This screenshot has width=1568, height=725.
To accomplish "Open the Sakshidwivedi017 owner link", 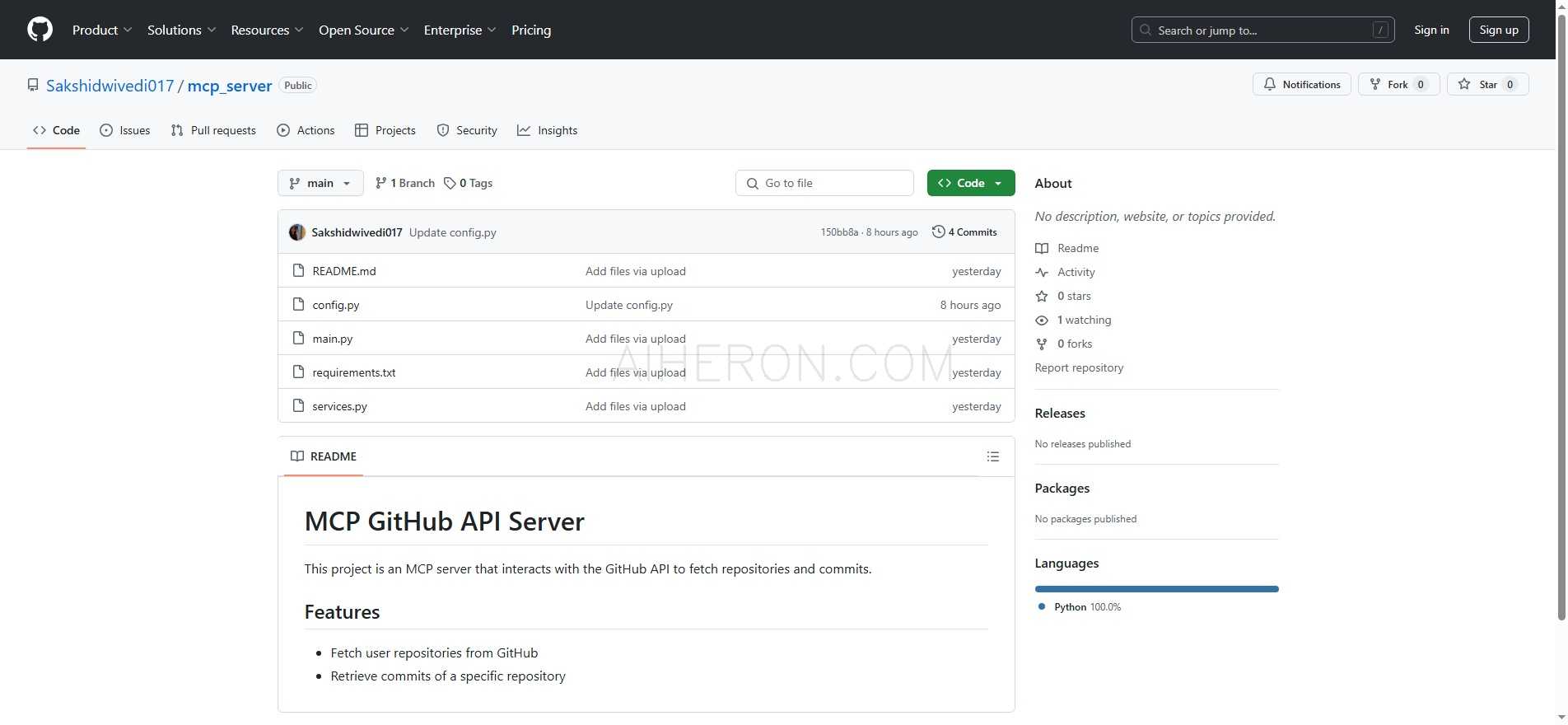I will tap(110, 86).
